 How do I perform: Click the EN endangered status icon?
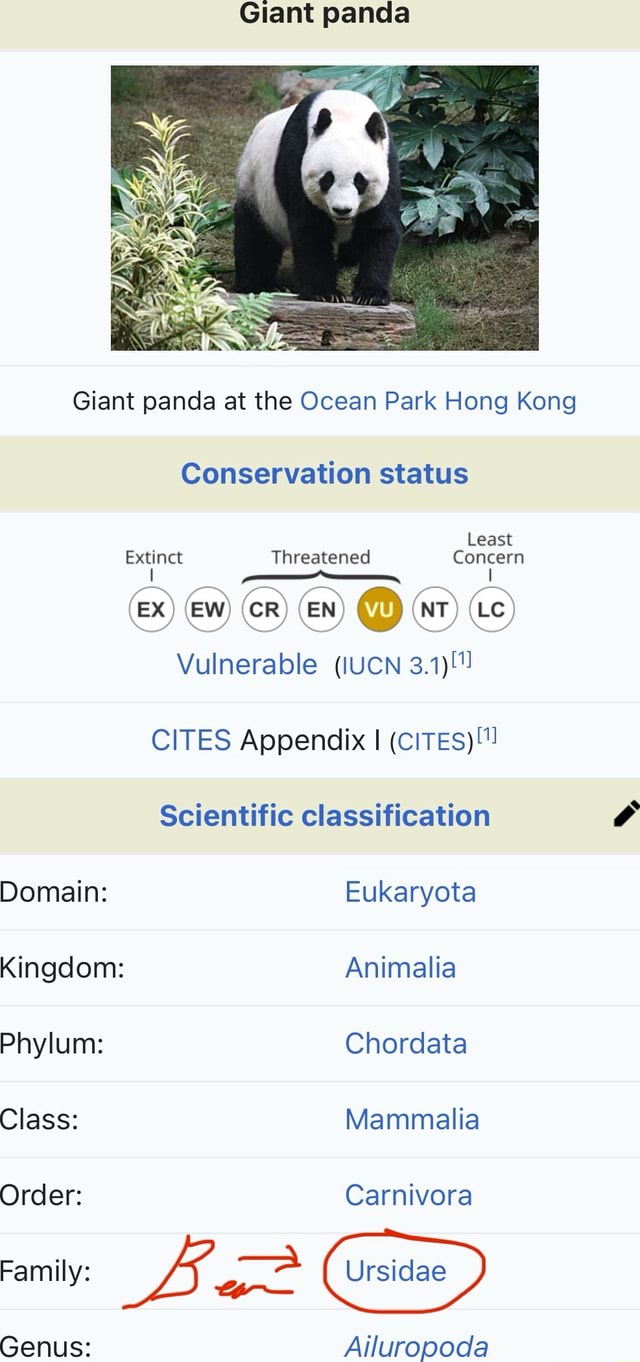320,609
